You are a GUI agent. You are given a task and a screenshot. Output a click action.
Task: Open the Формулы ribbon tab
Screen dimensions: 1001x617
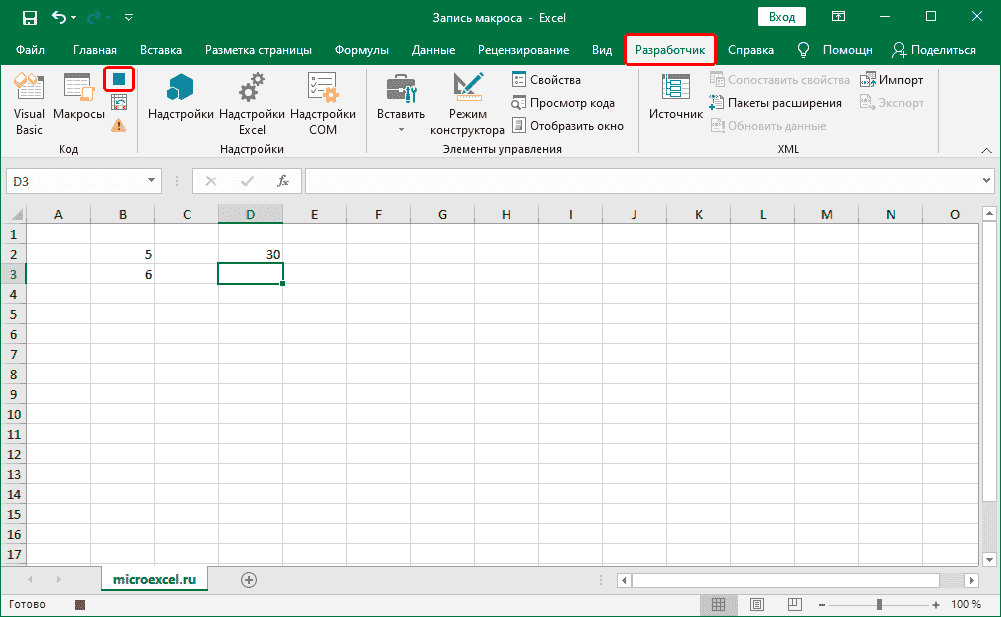pyautogui.click(x=362, y=50)
